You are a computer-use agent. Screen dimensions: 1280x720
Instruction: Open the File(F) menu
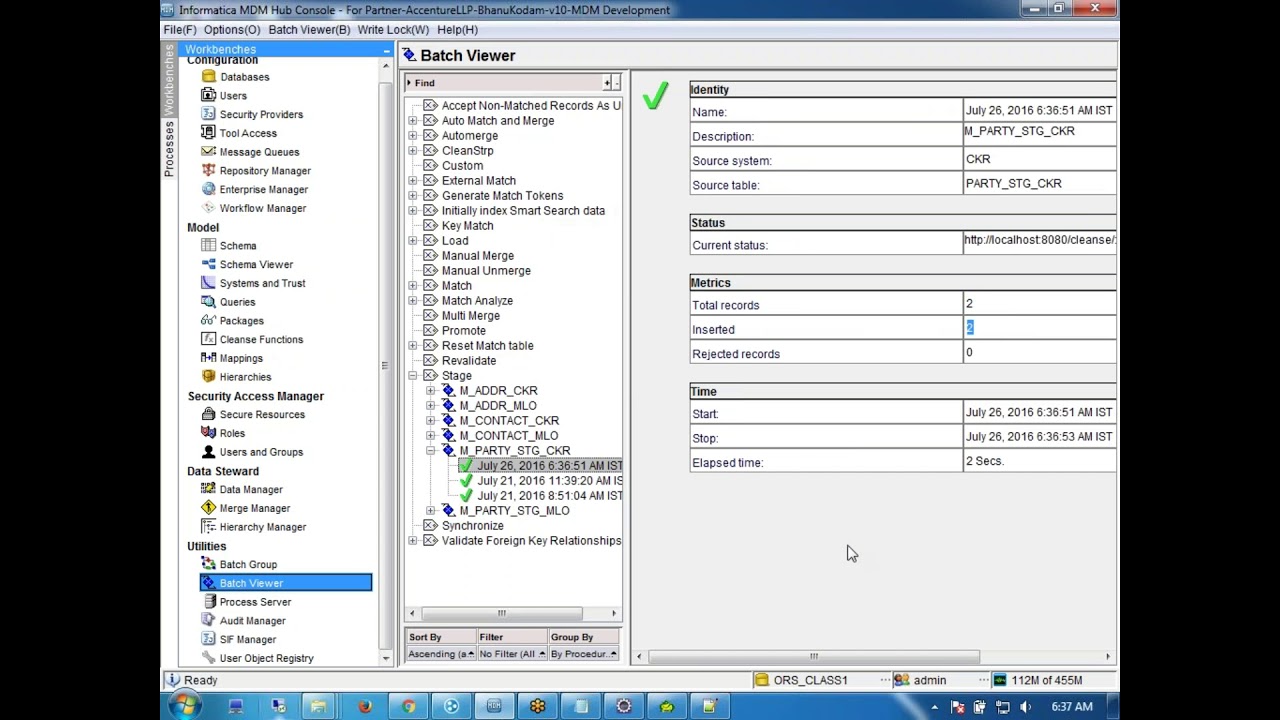click(x=180, y=30)
